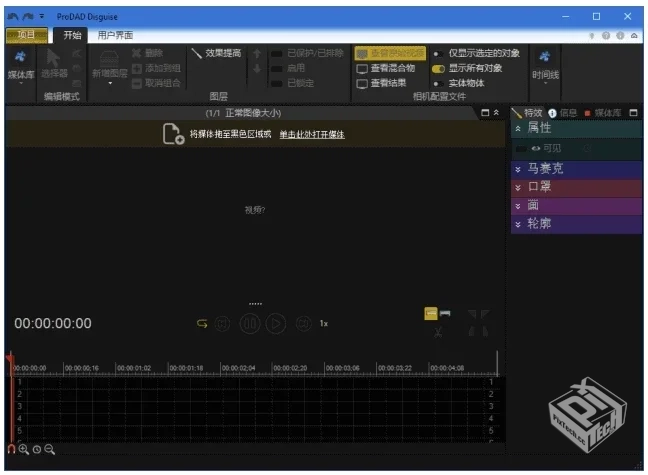This screenshot has height=475, width=648.
Task: Collapse preview panel with double chevron
Action: (x=496, y=112)
